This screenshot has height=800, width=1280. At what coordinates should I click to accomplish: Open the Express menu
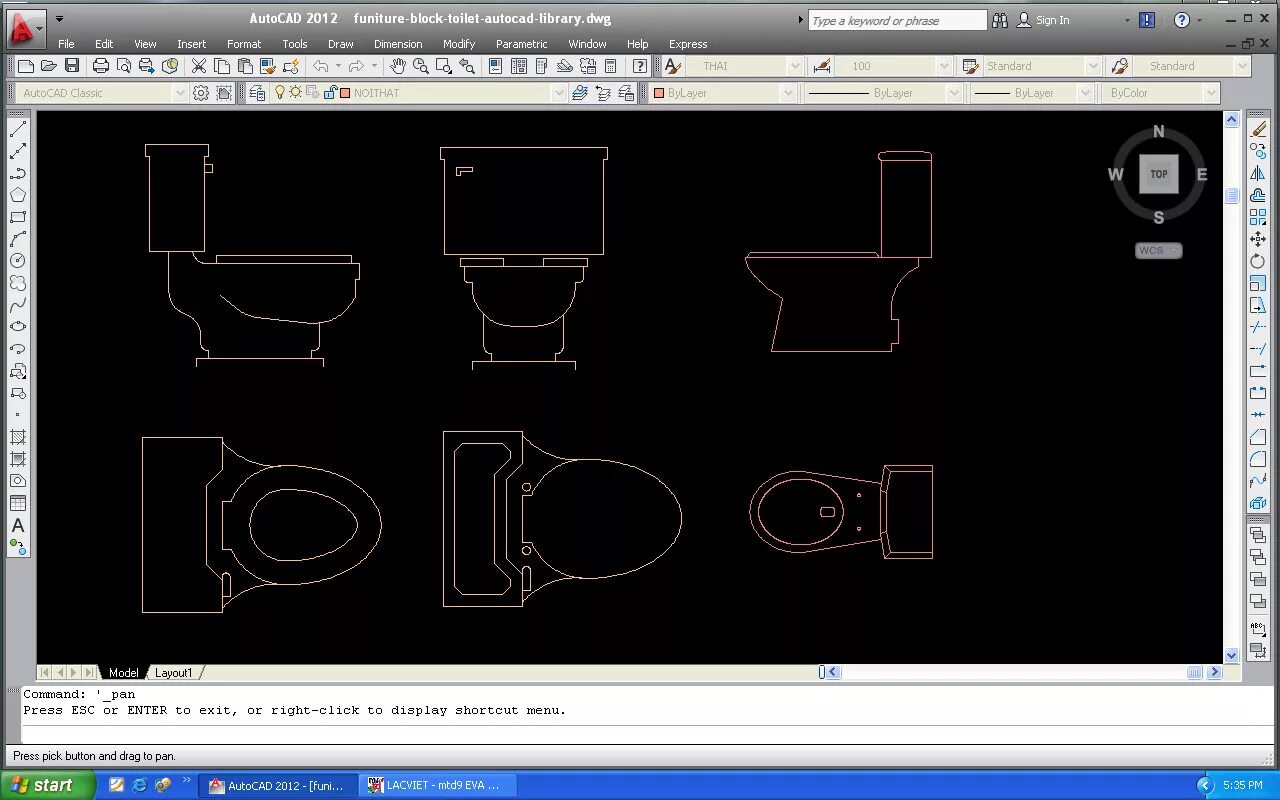coord(688,44)
